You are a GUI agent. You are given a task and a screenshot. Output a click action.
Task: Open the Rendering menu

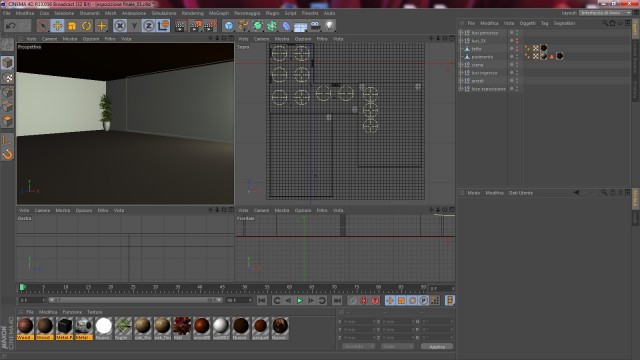pos(192,13)
